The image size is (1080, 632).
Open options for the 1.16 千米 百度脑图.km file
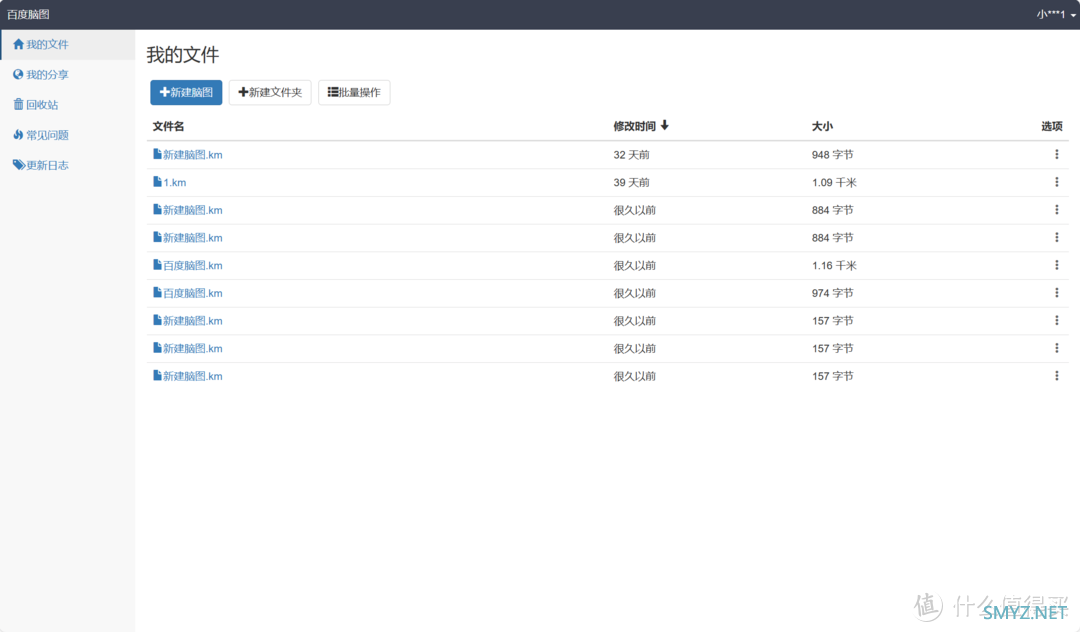[1056, 265]
